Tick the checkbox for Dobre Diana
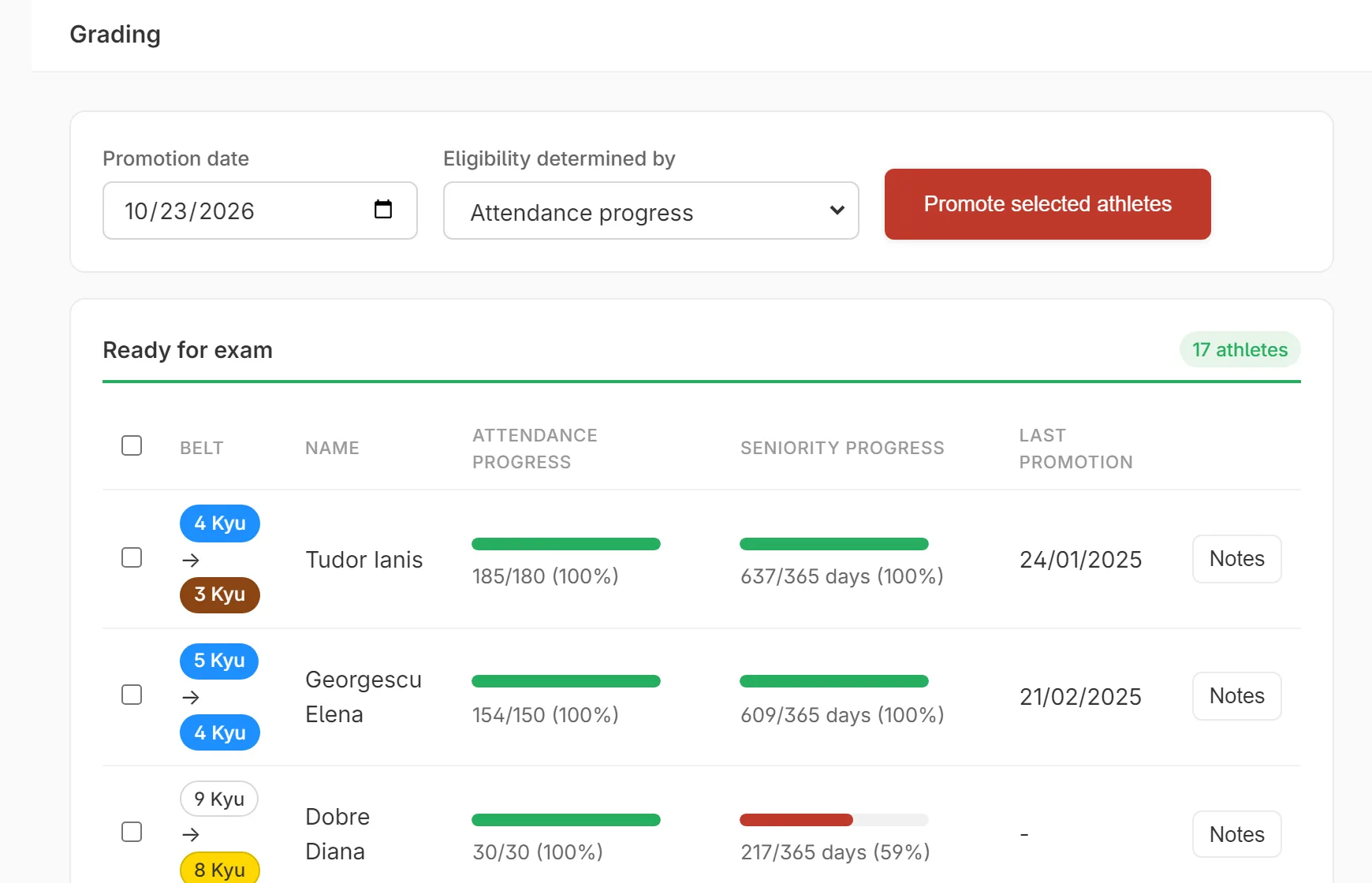Viewport: 1372px width, 883px height. [132, 832]
